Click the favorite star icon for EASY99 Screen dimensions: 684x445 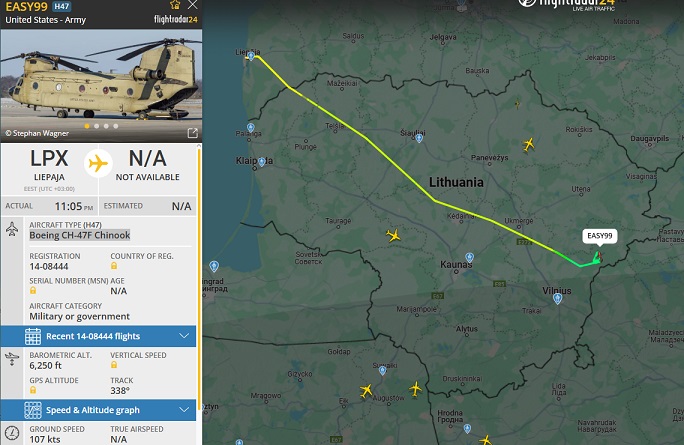175,5
